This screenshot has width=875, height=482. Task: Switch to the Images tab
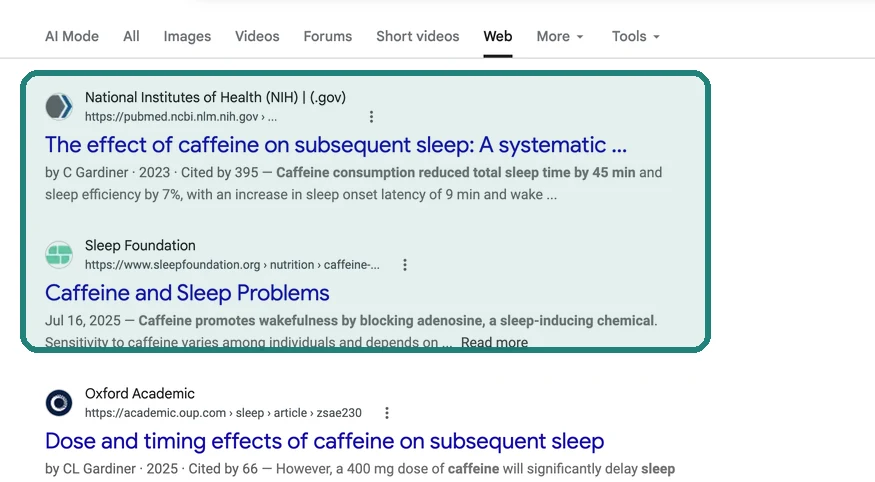[x=187, y=36]
